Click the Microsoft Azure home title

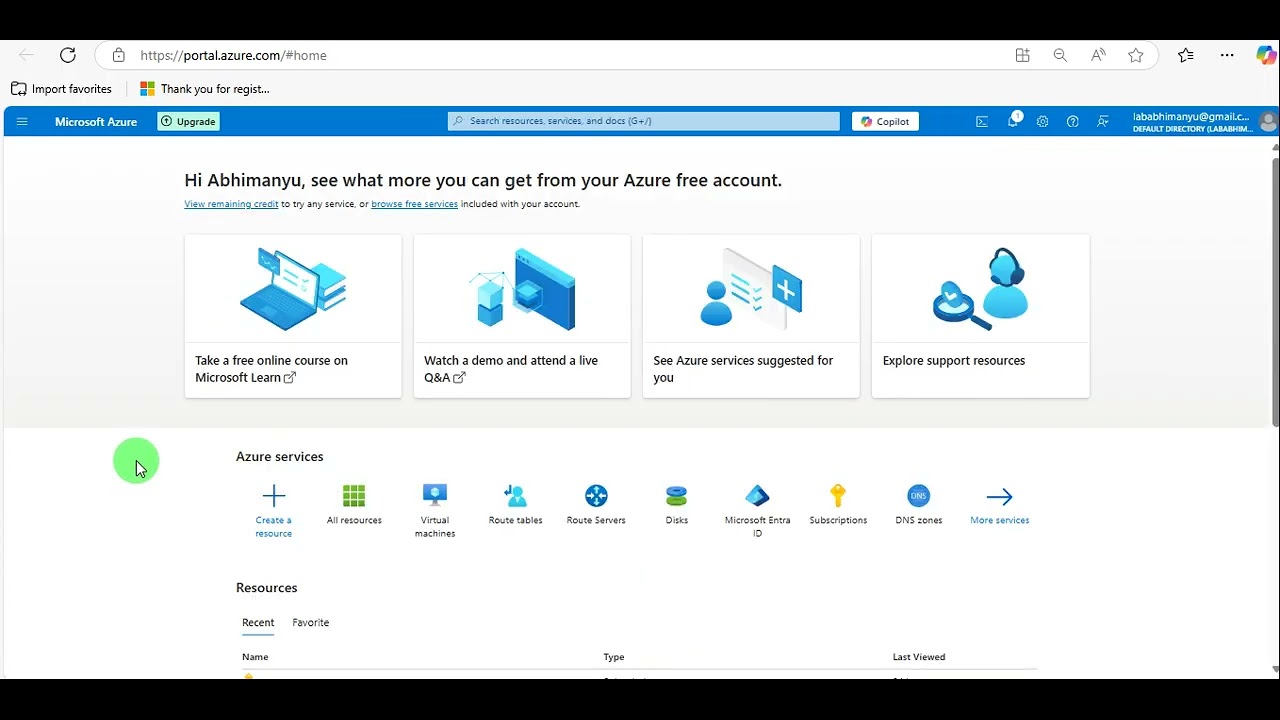click(96, 122)
